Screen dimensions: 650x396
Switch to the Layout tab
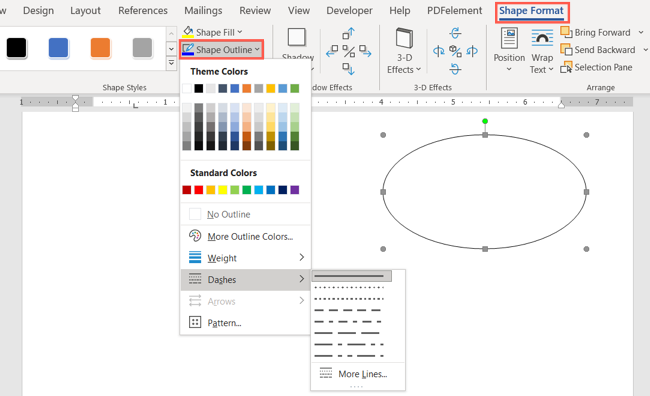[85, 10]
